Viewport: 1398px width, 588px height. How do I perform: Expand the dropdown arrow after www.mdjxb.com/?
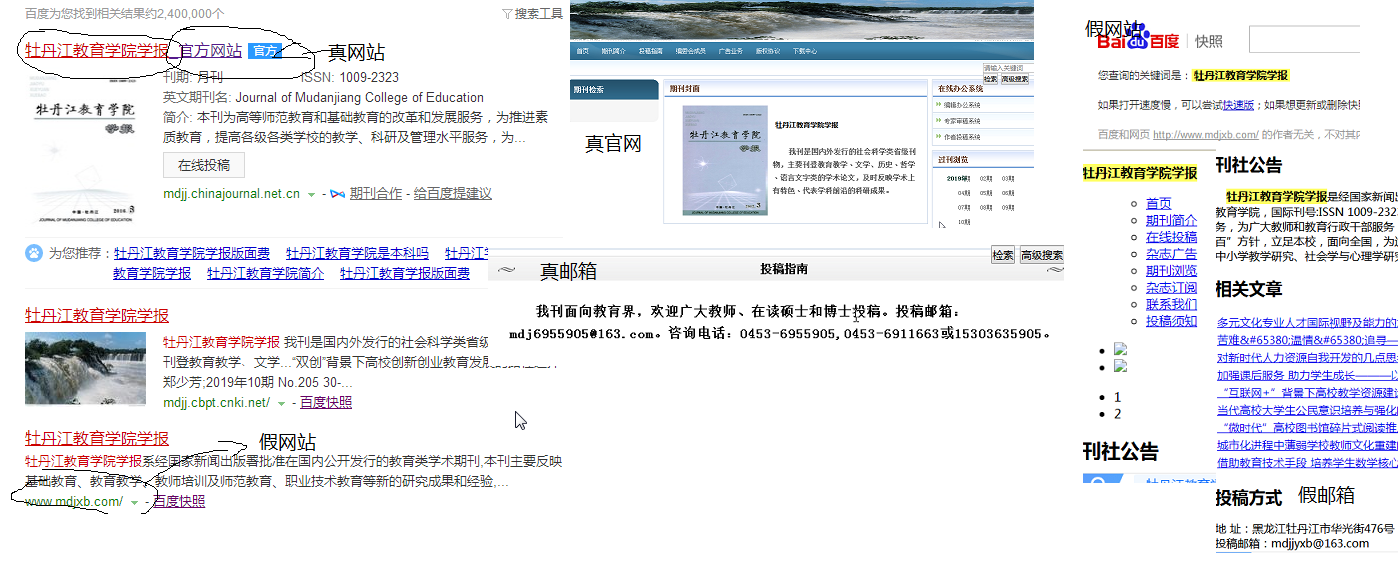pyautogui.click(x=134, y=502)
